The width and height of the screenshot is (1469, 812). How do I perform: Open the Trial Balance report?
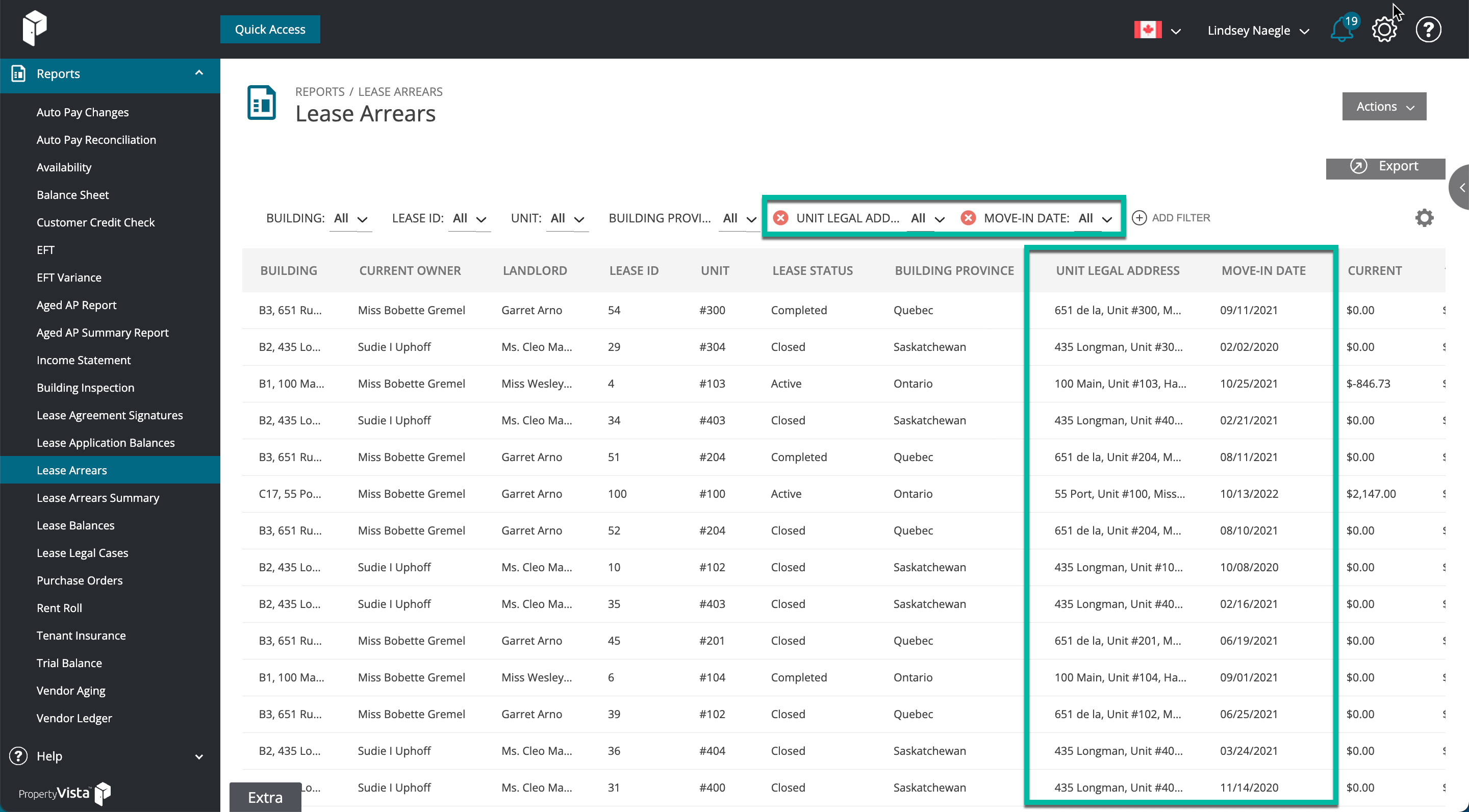coord(69,663)
